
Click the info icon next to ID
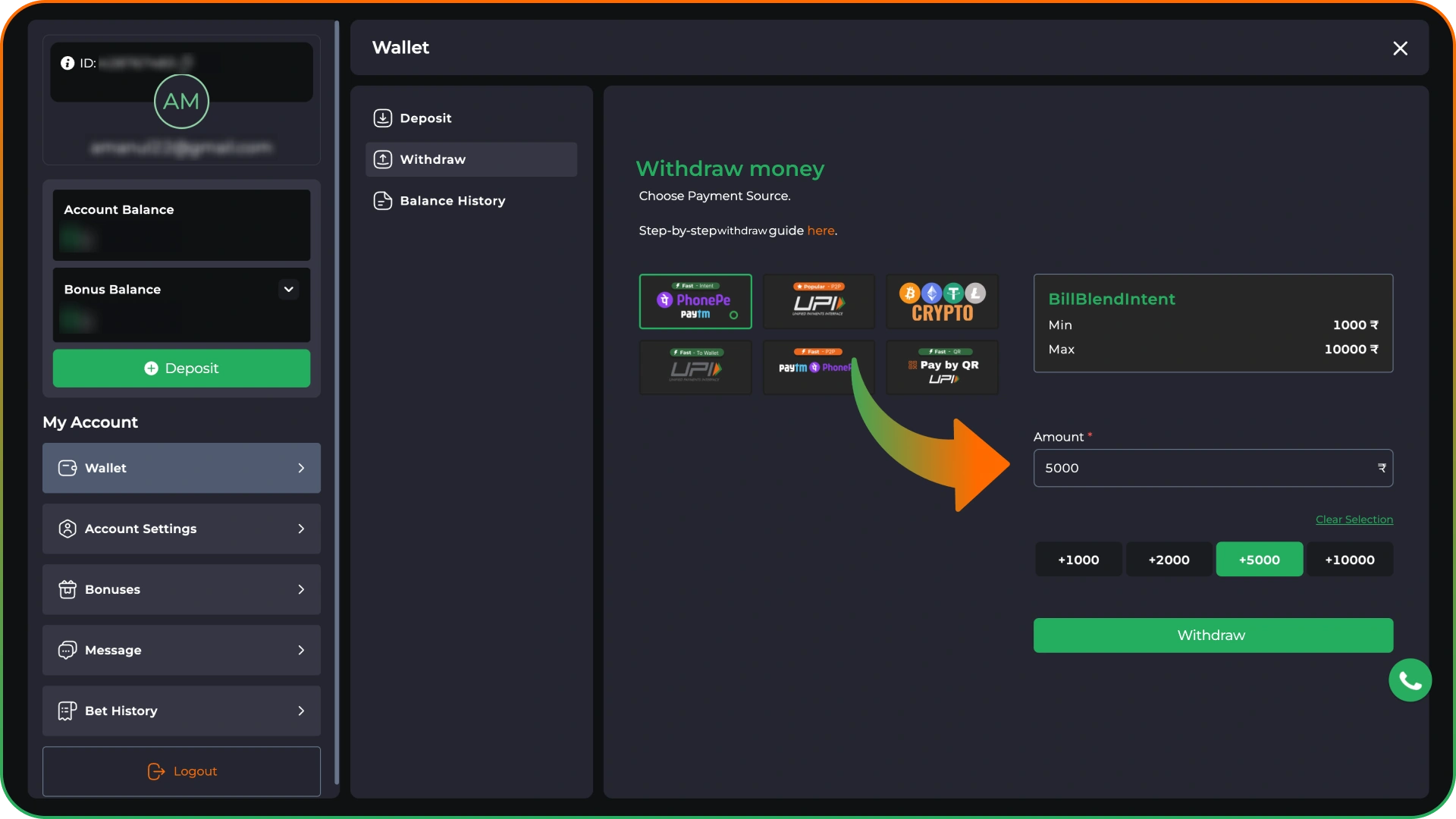(x=67, y=63)
